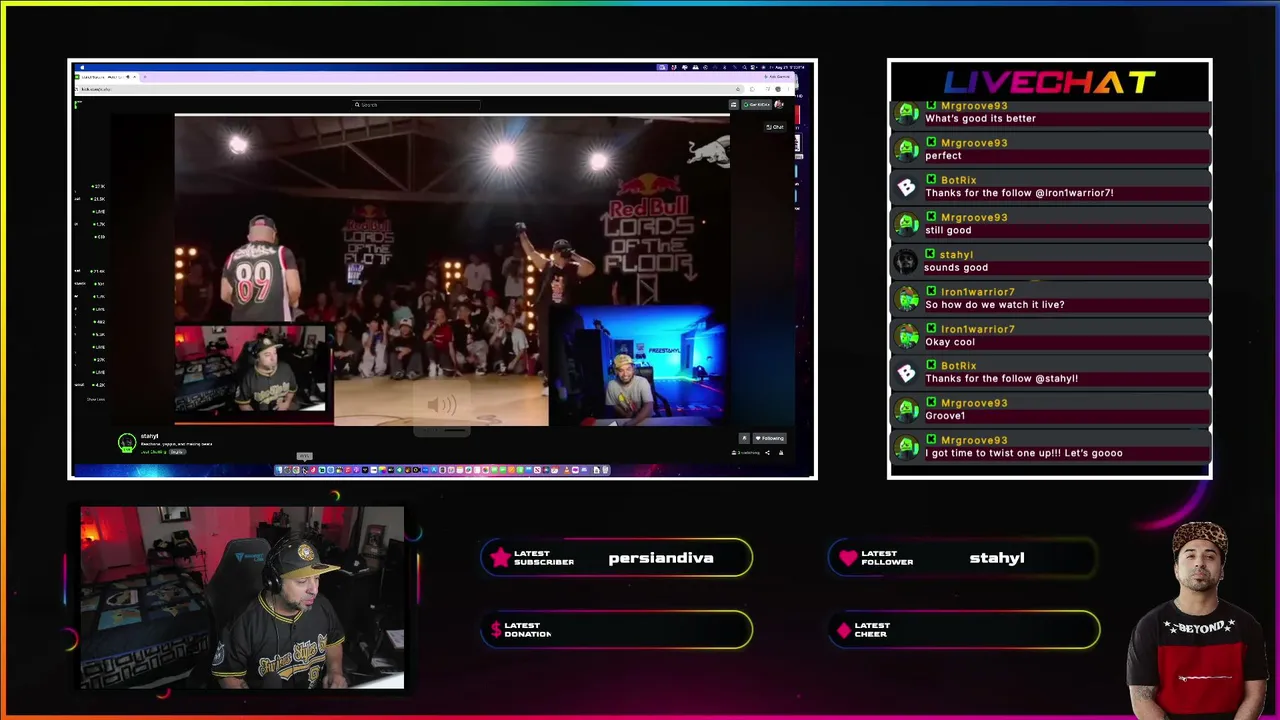Image resolution: width=1280 pixels, height=720 pixels.
Task: Select the open Kick browser tab
Action: (x=105, y=77)
